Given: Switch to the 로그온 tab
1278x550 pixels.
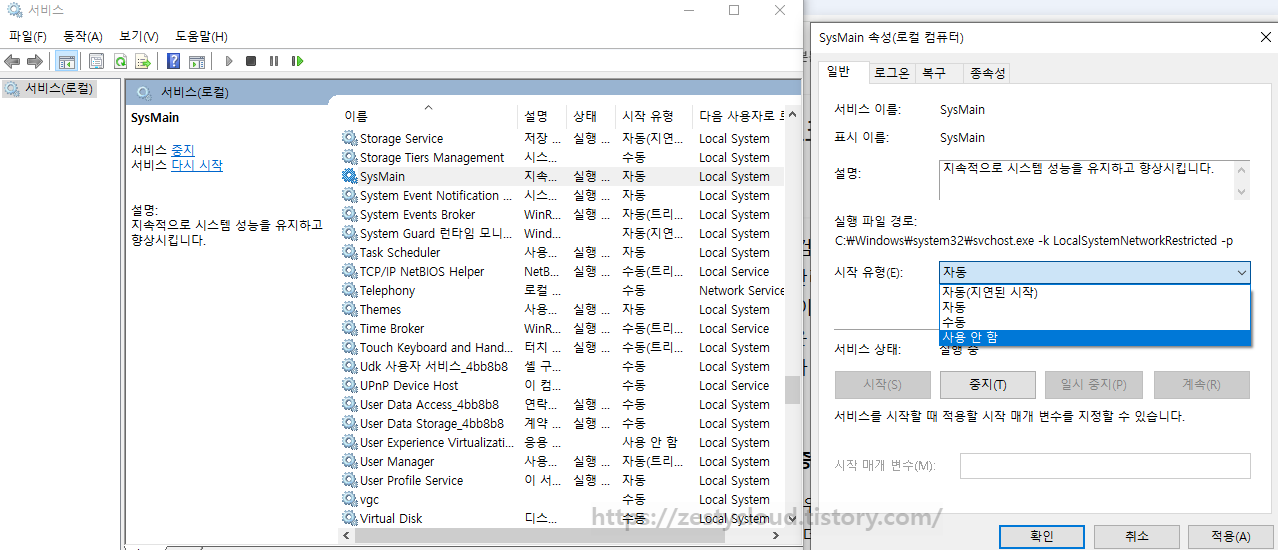Looking at the screenshot, I should point(891,73).
